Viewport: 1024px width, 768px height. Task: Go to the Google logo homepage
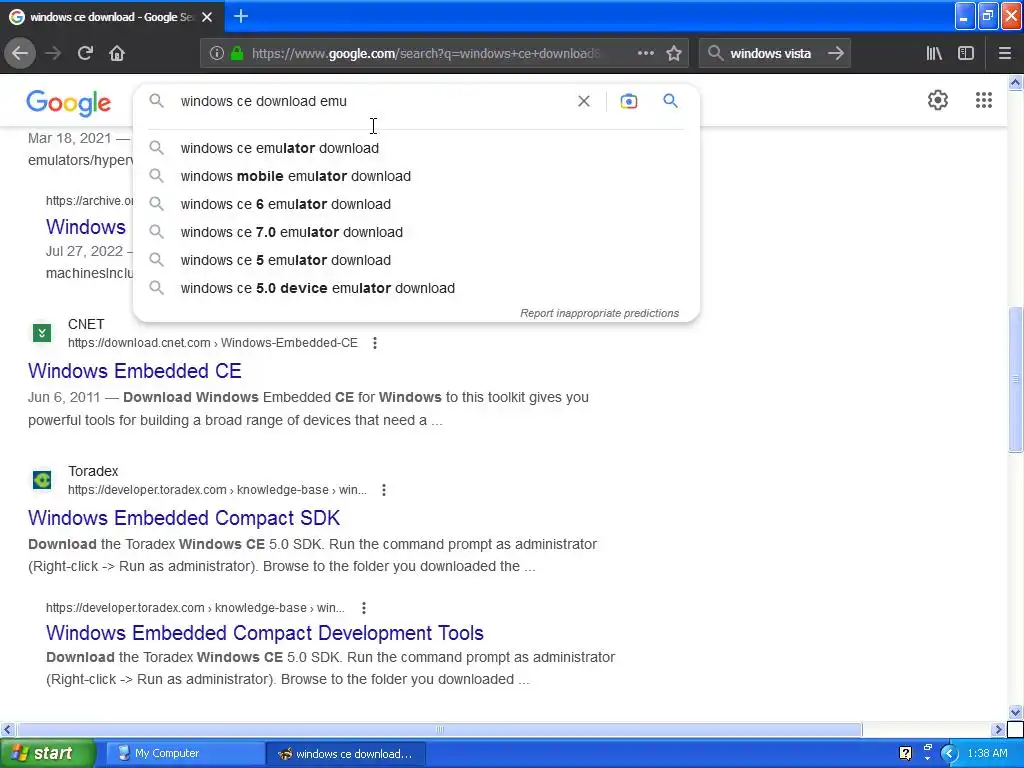(69, 103)
